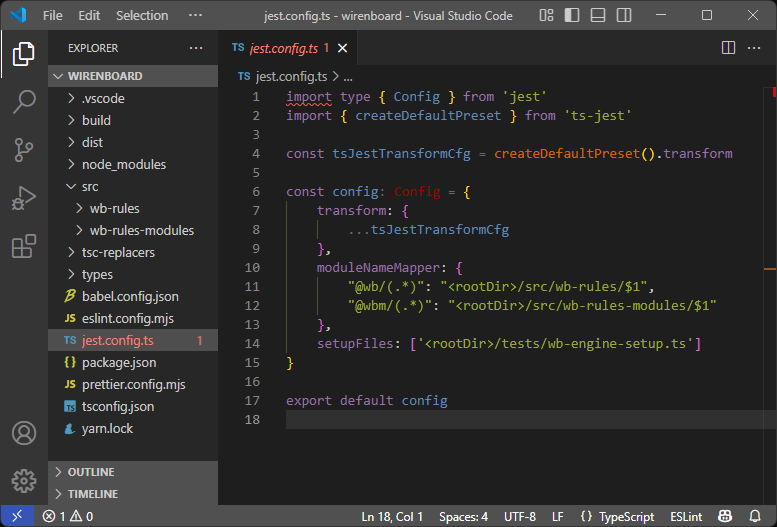Click the notifications bell in status bar

point(755,516)
